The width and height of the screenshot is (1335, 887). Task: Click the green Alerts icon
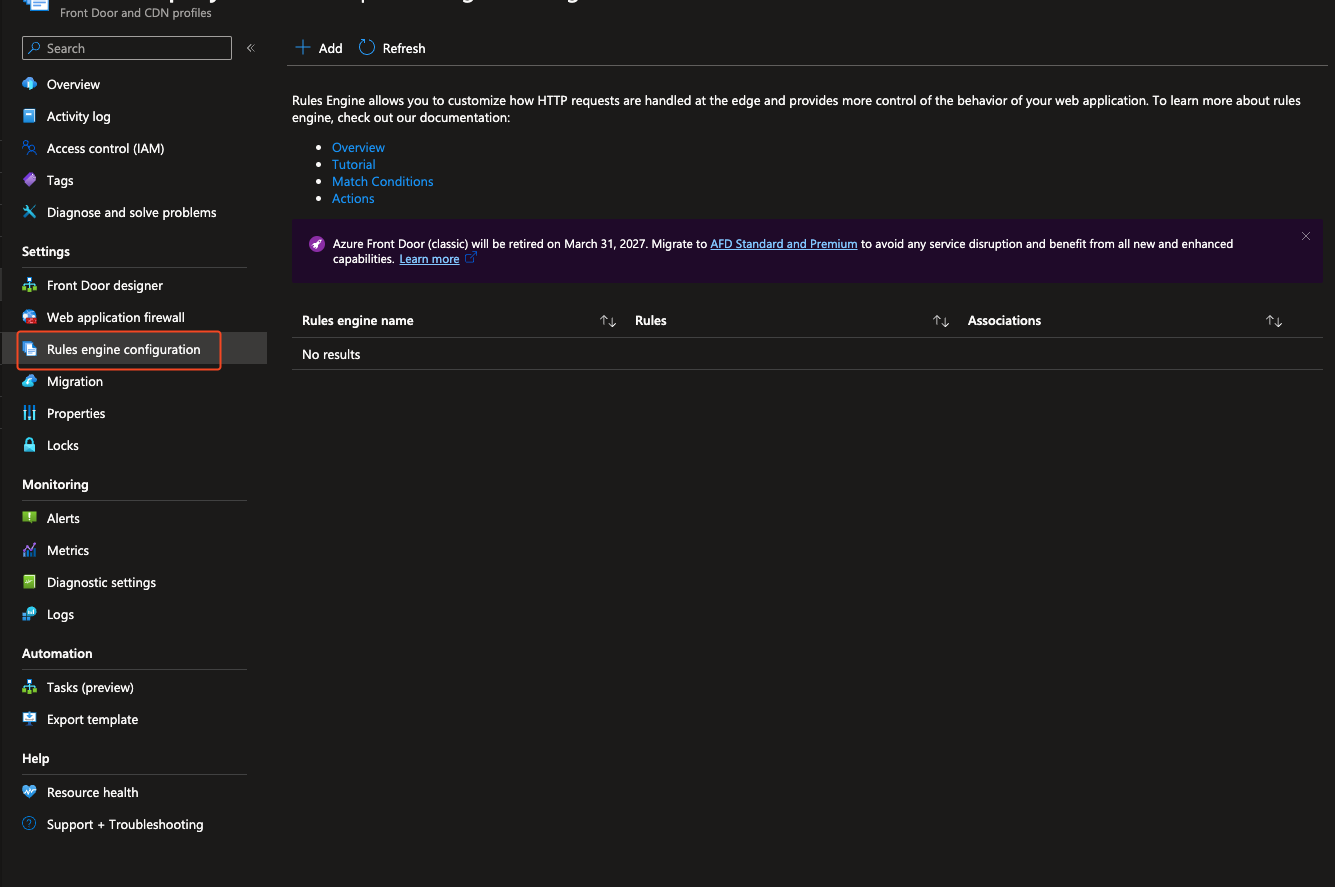point(30,518)
